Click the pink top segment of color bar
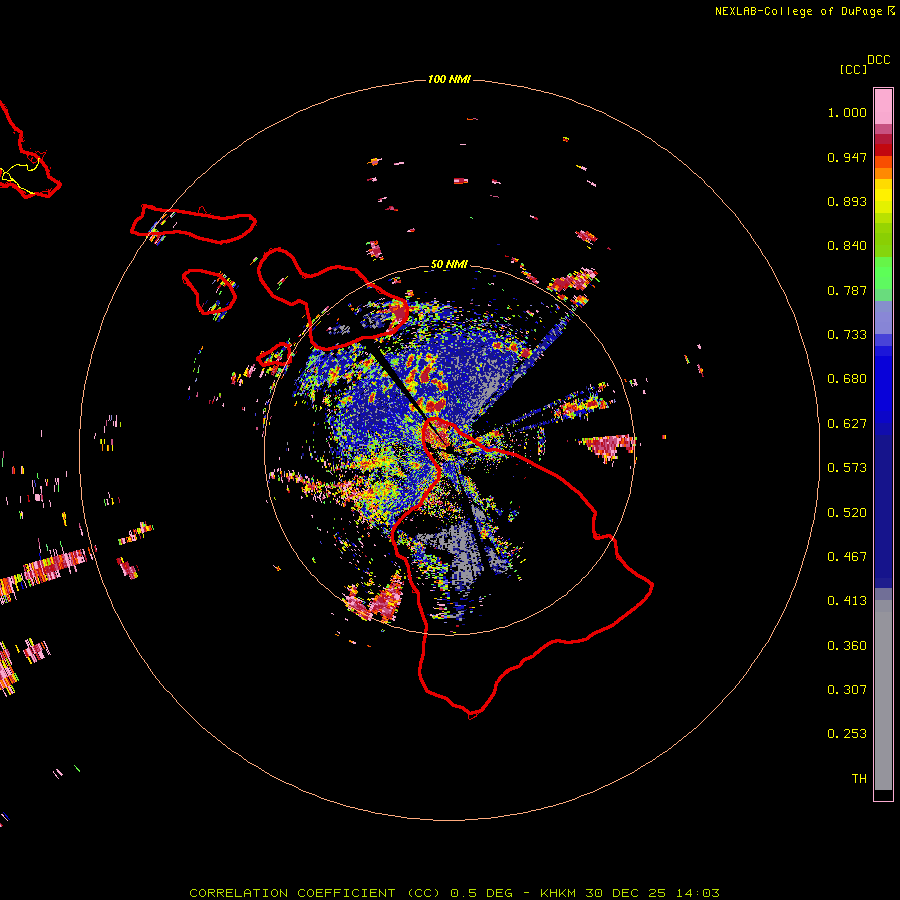Screen dimensions: 900x900 coord(883,107)
